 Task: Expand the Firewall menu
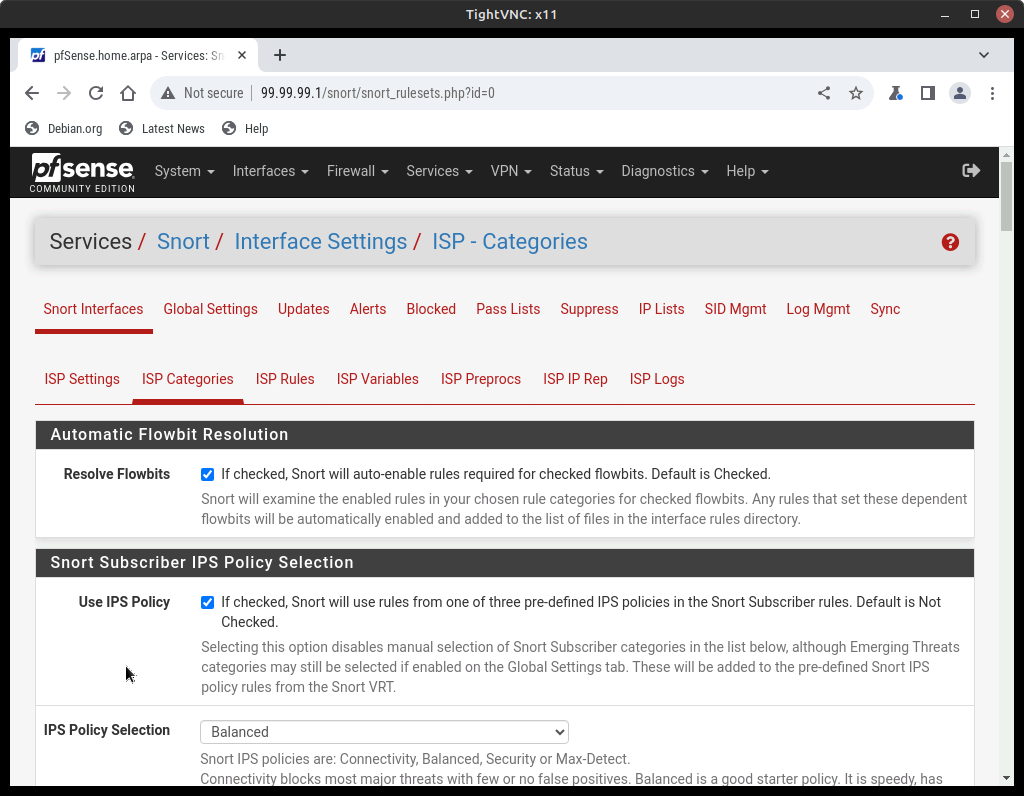click(357, 171)
